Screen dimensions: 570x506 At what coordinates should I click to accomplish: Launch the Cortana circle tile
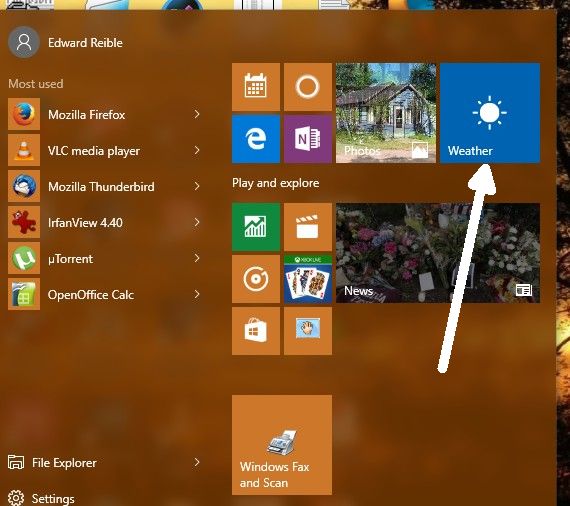[x=308, y=87]
